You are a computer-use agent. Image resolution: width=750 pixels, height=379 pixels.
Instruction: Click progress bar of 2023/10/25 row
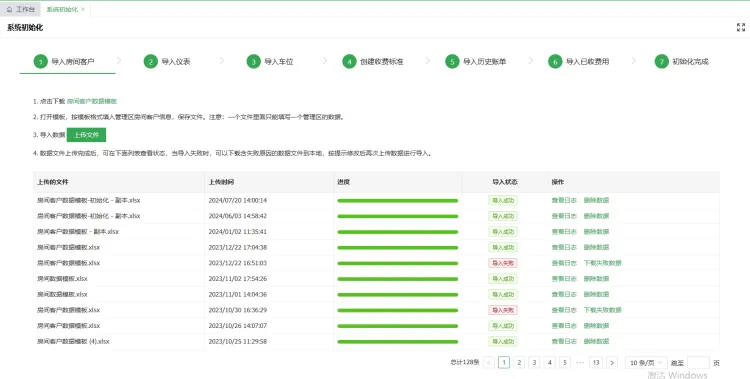397,342
